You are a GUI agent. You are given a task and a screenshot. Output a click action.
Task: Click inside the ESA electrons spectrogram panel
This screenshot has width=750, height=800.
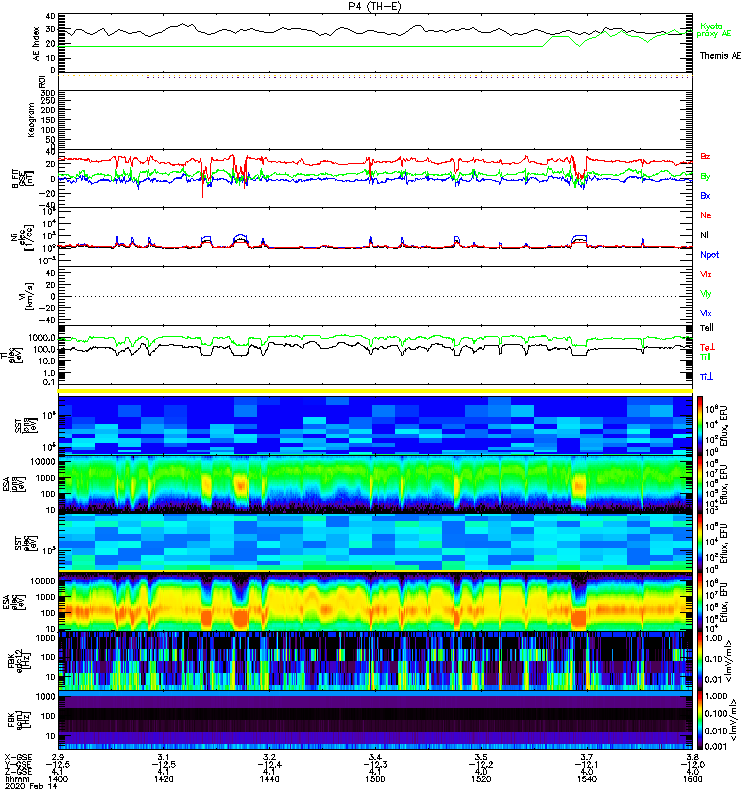click(x=375, y=602)
